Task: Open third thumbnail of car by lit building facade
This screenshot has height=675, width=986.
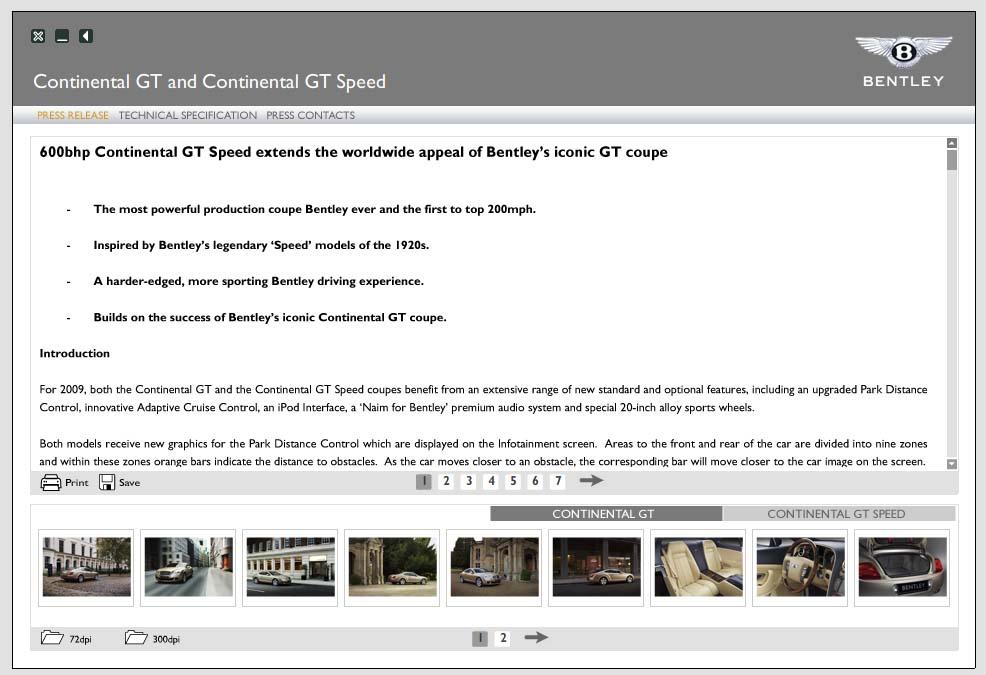Action: pos(290,567)
